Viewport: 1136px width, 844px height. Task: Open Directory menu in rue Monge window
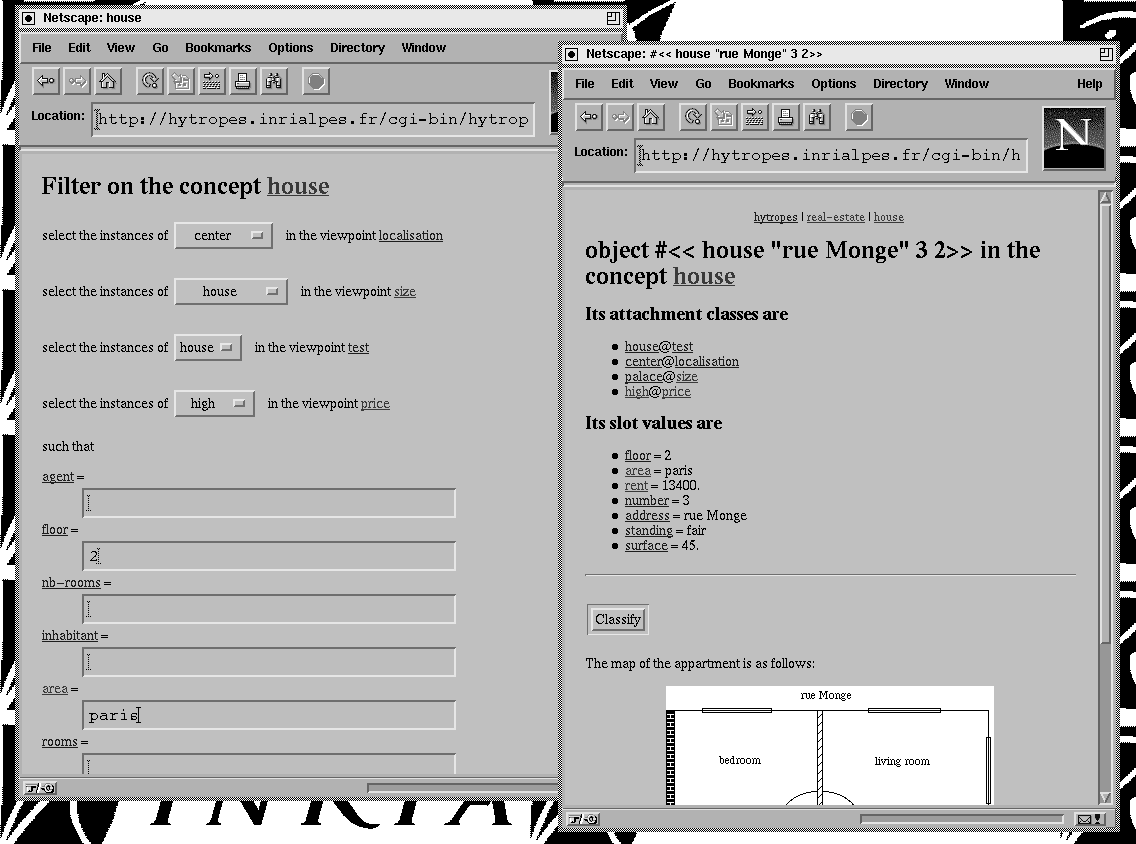pyautogui.click(x=901, y=84)
